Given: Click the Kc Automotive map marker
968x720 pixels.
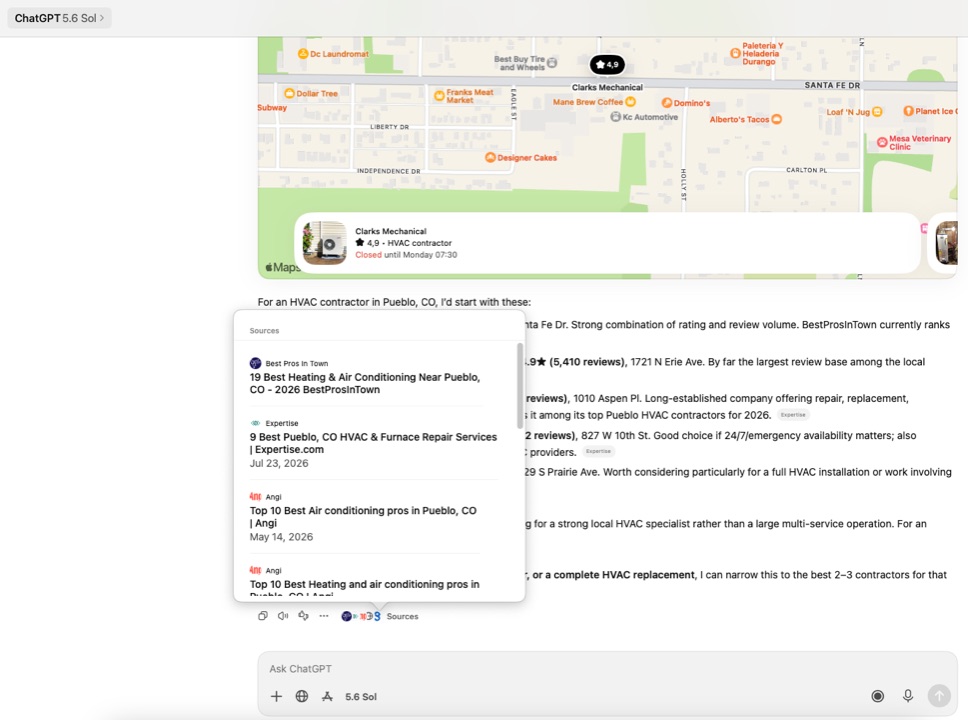Looking at the screenshot, I should pyautogui.click(x=615, y=117).
